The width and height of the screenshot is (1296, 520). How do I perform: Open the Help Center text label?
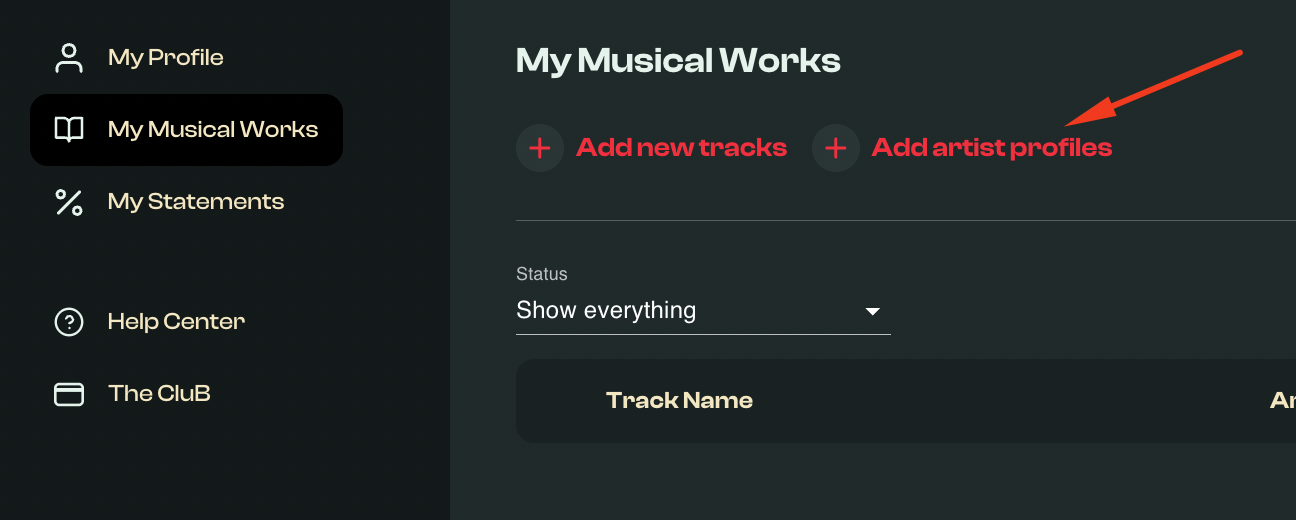click(176, 322)
